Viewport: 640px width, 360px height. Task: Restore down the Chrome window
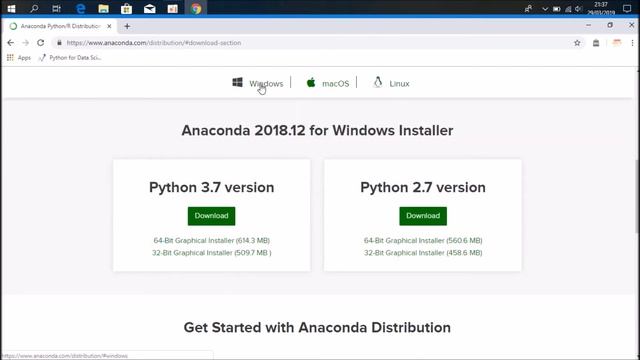(610, 25)
